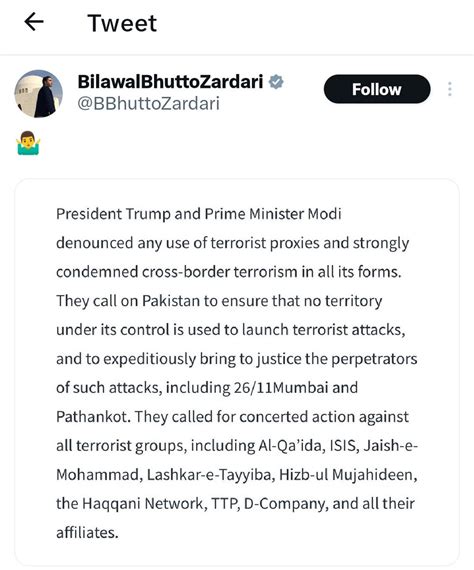This screenshot has width=474, height=570.
Task: Click the "President Trump and Prime Minister Modi" line
Action: [199, 214]
